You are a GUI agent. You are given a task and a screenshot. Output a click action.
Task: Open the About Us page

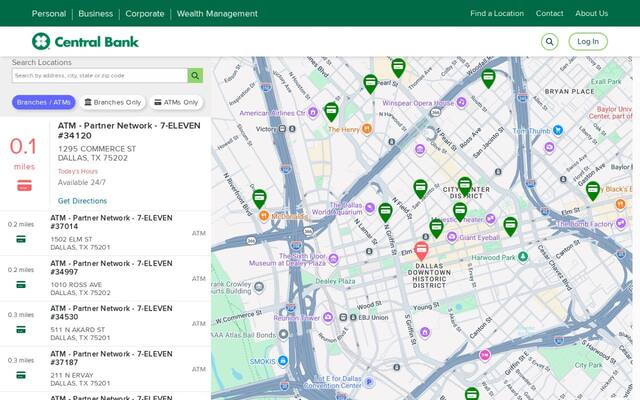(591, 13)
